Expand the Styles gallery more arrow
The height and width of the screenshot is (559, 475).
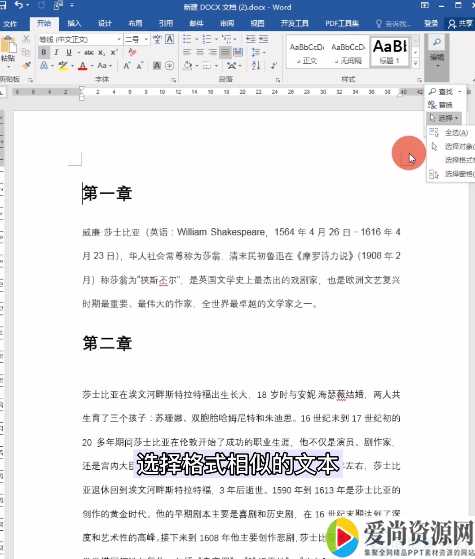point(415,63)
